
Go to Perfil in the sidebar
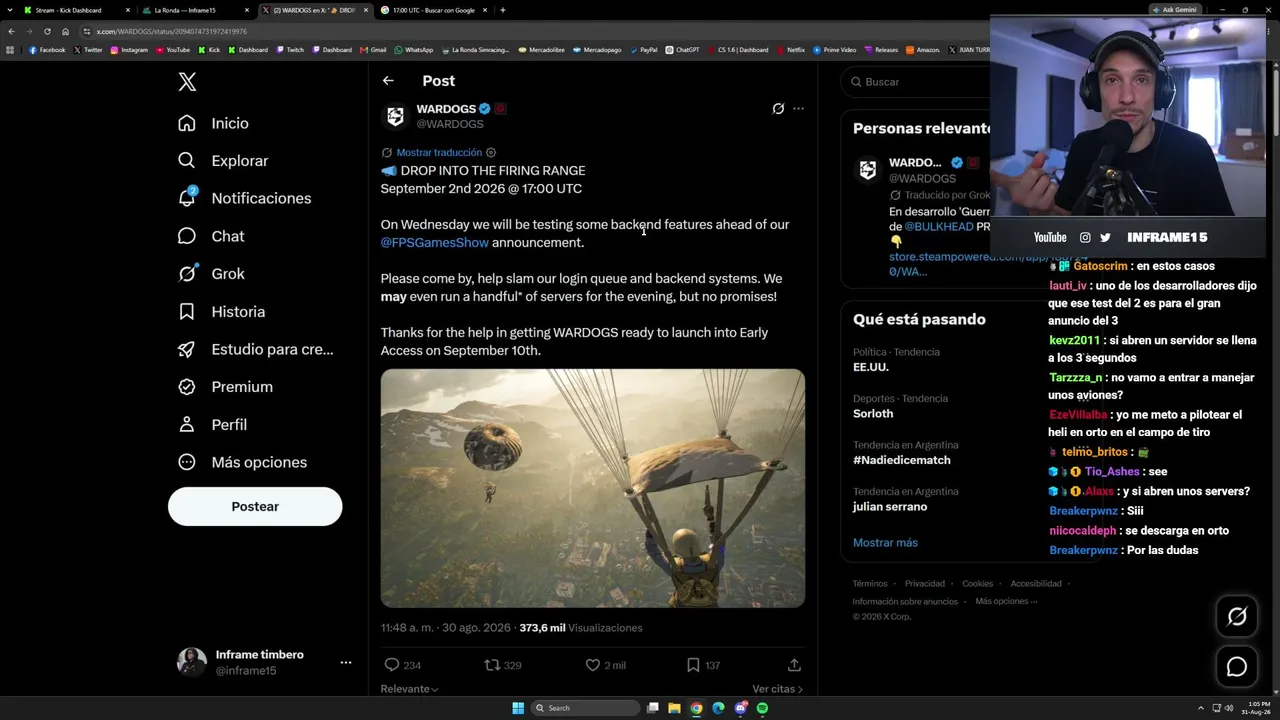click(212, 425)
